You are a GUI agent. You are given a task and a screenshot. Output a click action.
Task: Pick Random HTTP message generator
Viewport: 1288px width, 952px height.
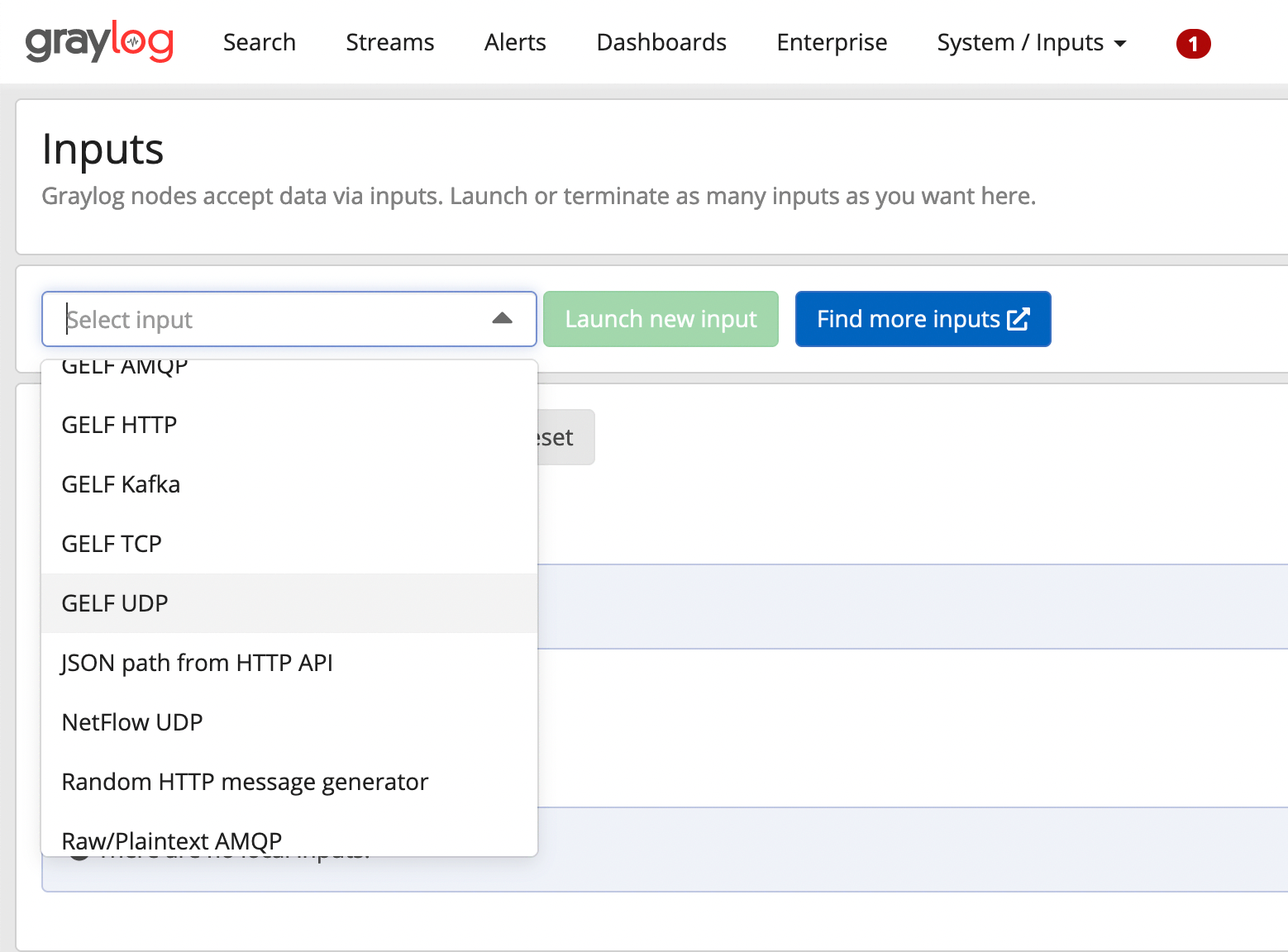tap(245, 782)
